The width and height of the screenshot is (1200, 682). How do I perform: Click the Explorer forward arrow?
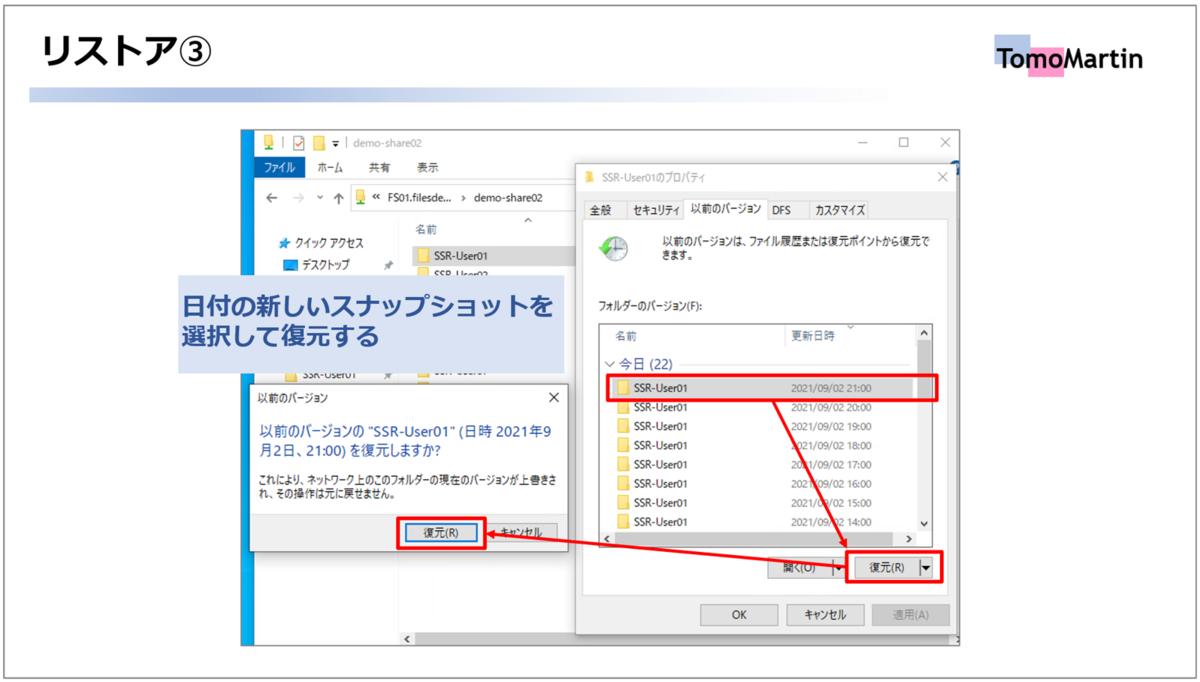click(298, 198)
